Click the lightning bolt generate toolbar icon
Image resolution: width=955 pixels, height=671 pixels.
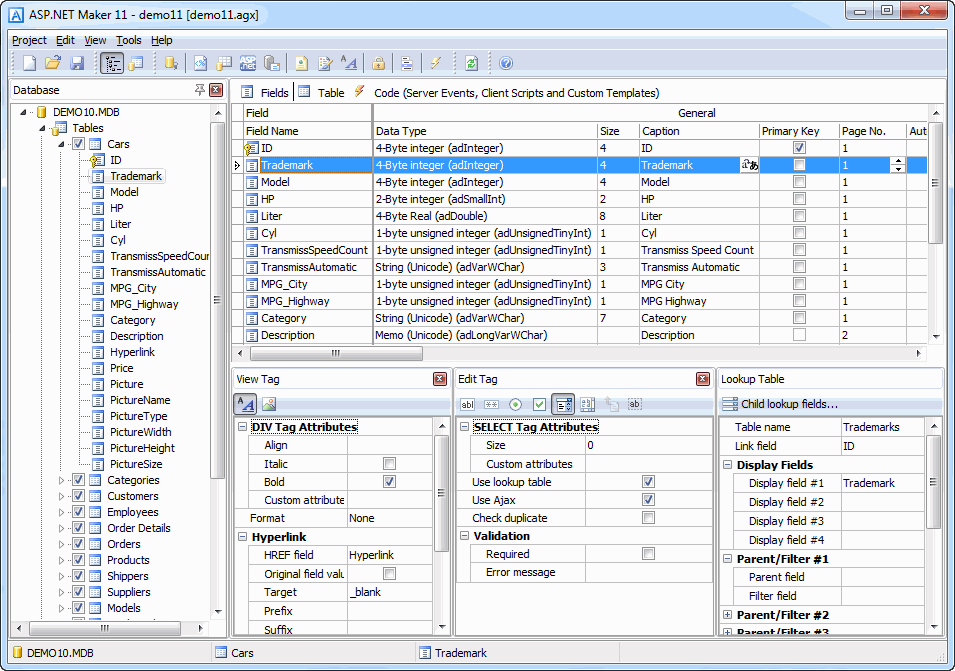[435, 63]
